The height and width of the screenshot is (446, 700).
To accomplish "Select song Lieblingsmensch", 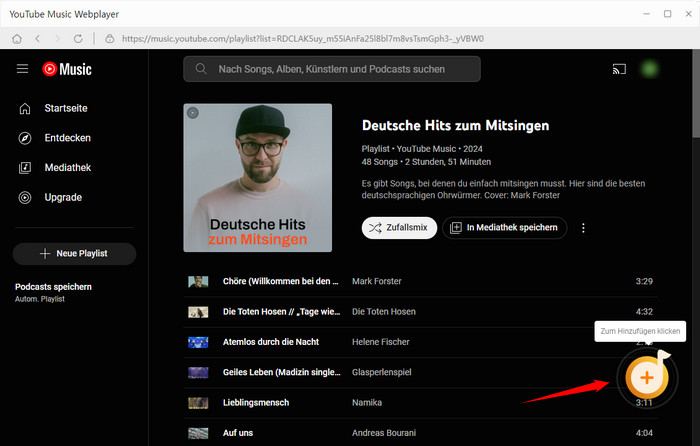I will (256, 403).
